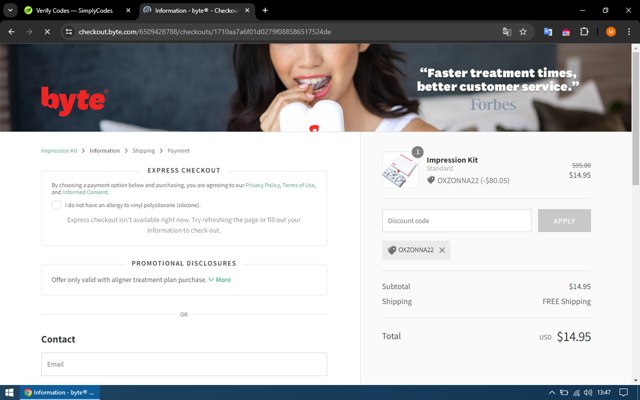Click the FREE Shipping text
The image size is (640, 400).
(x=567, y=301)
